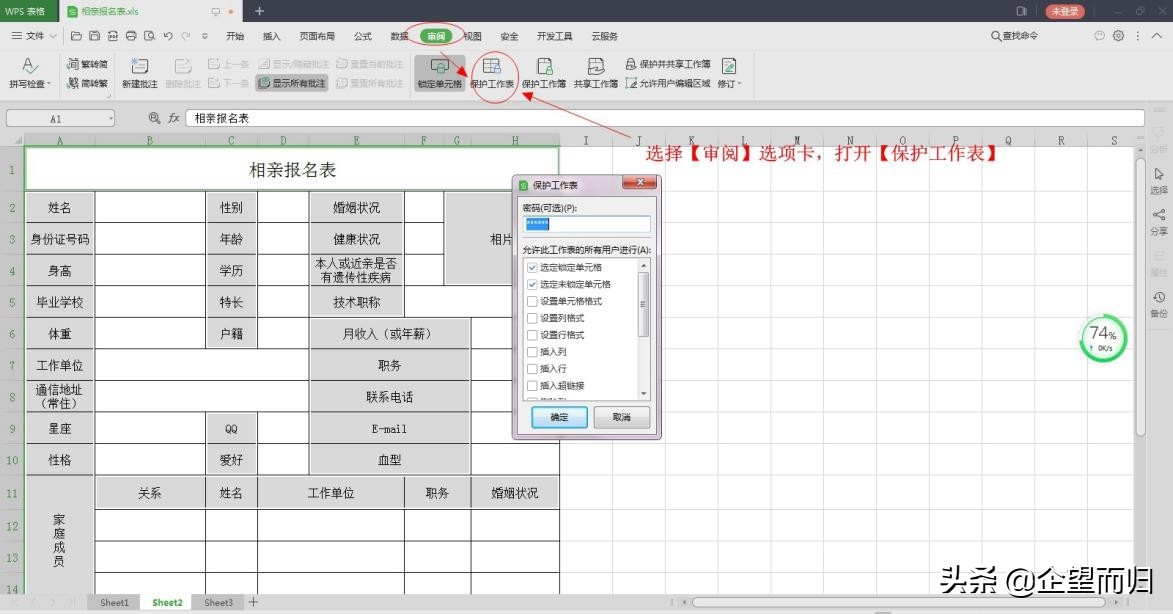Cancel the dialog with 取消 button
Screen dimensions: 1173x614
tap(622, 417)
